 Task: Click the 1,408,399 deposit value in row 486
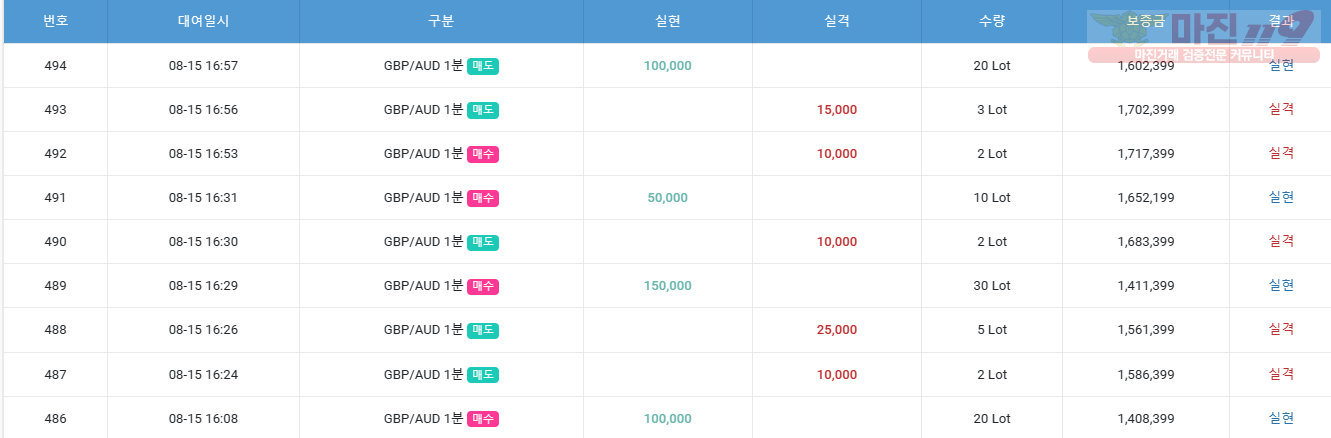pyautogui.click(x=1146, y=419)
